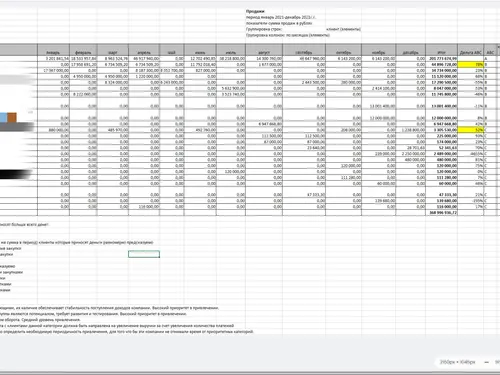Screen dimensions: 500x375
Task: Select the 2 443 500,00 cell in сентябрь
Action: [x=304, y=82]
